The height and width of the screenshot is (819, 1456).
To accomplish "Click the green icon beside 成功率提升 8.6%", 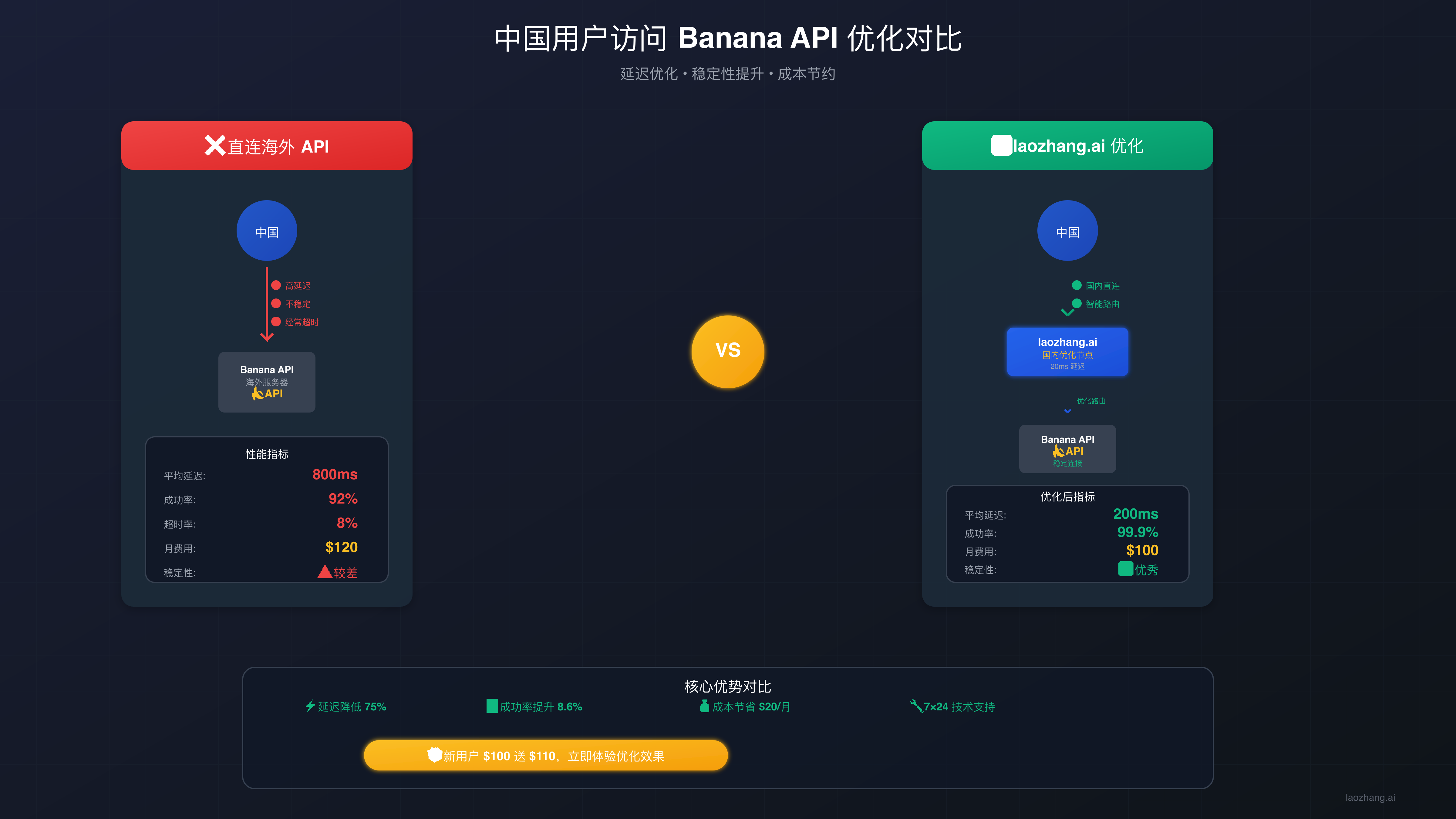I will click(492, 706).
